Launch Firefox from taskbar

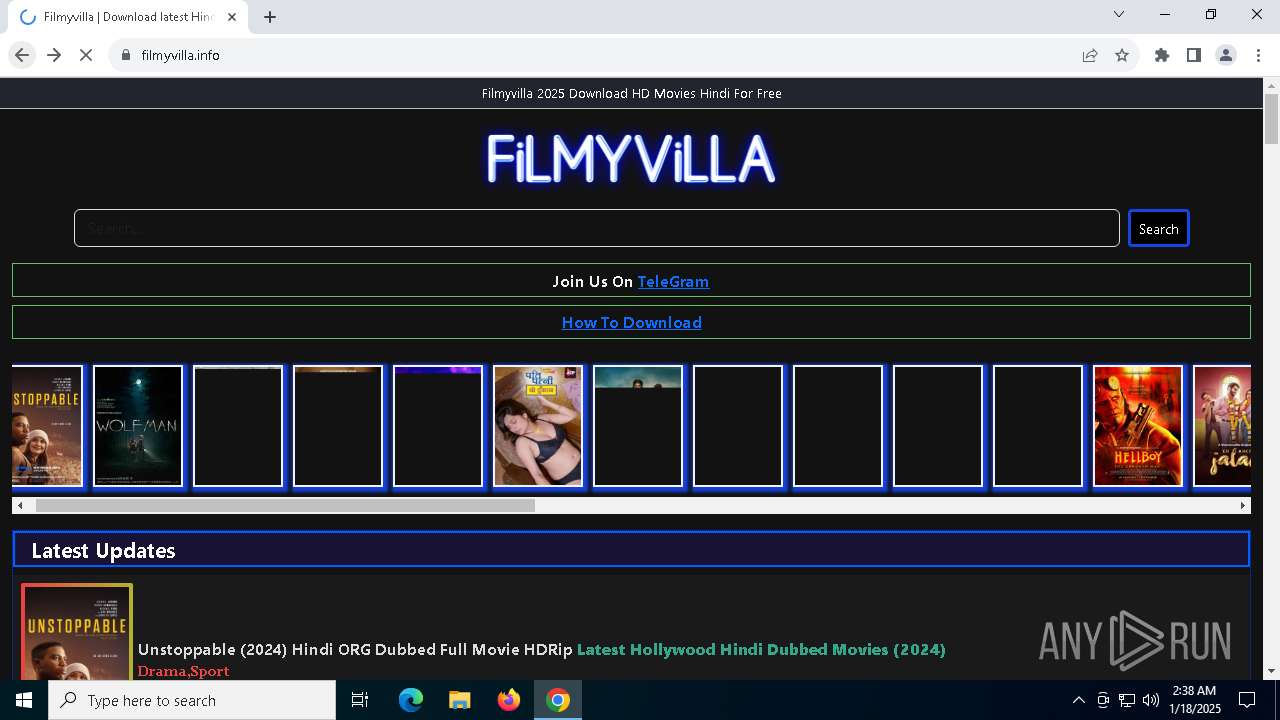(509, 700)
